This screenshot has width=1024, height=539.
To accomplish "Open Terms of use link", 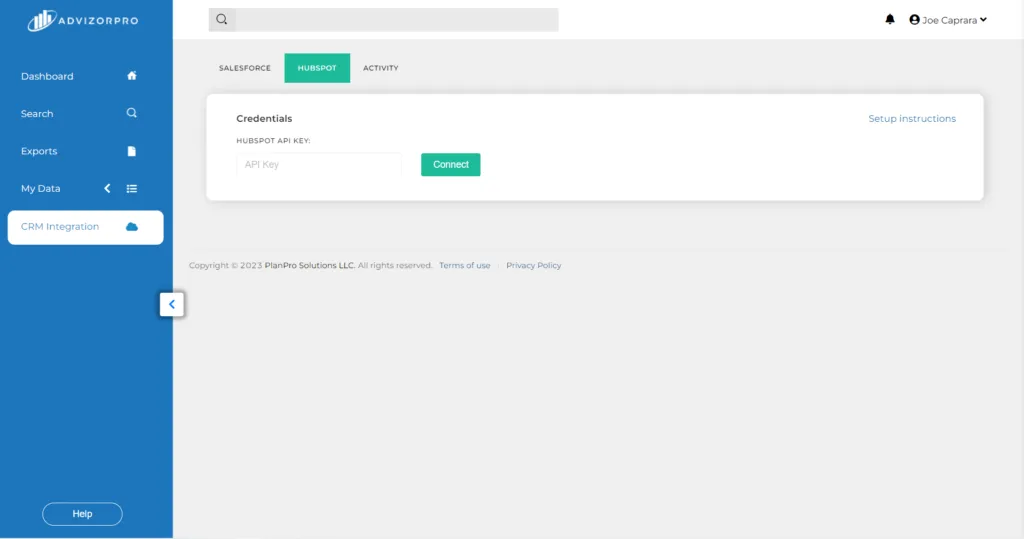I will pos(464,265).
